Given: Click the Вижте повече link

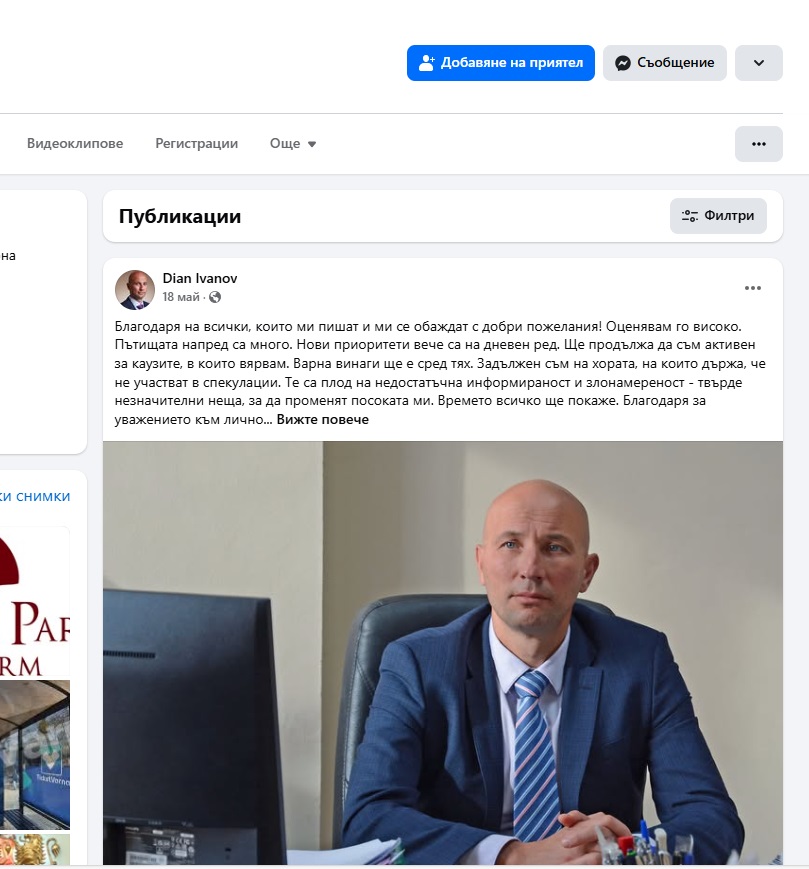Looking at the screenshot, I should point(322,420).
